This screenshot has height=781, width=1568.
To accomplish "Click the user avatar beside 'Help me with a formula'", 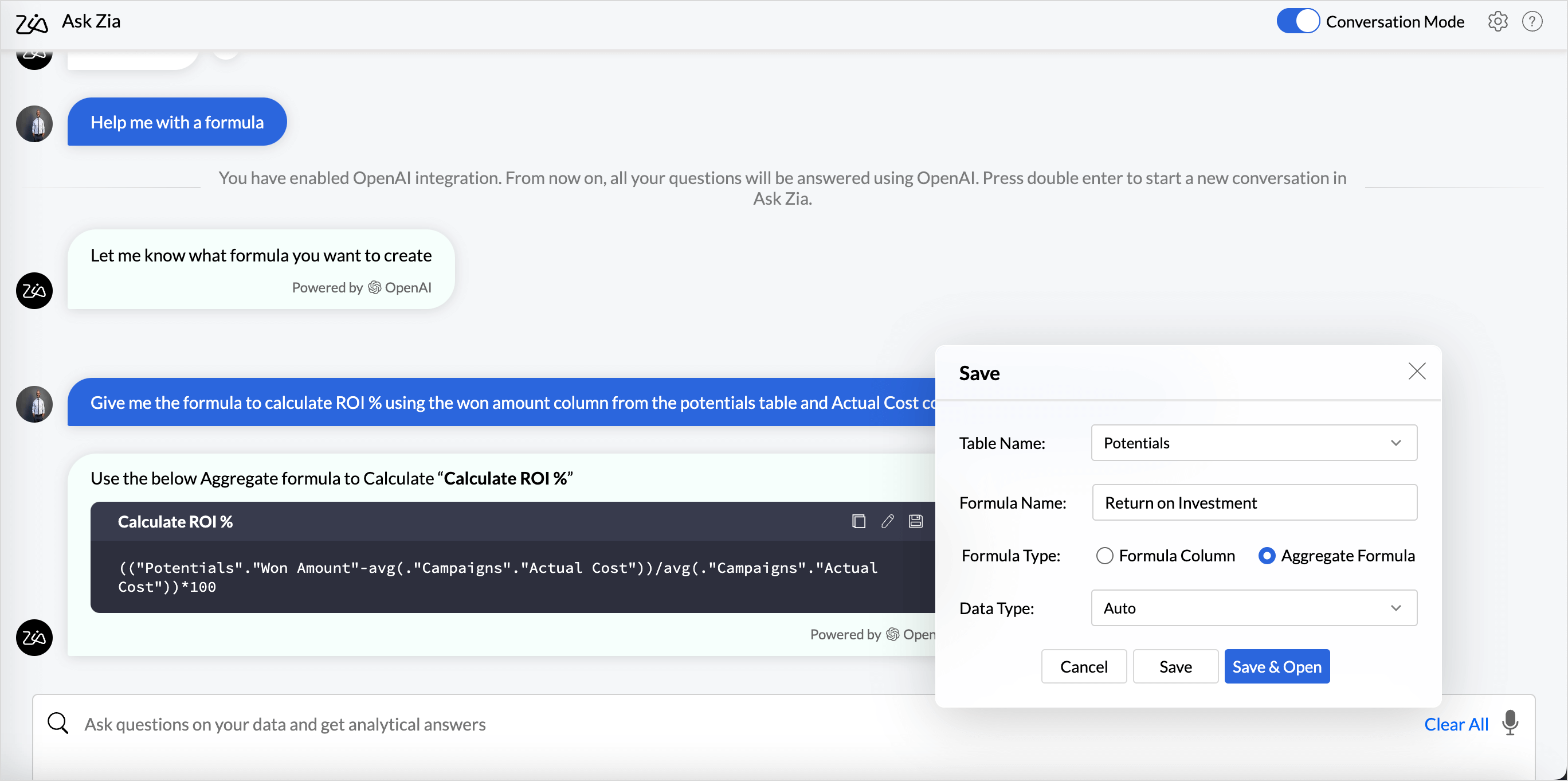I will click(x=34, y=124).
